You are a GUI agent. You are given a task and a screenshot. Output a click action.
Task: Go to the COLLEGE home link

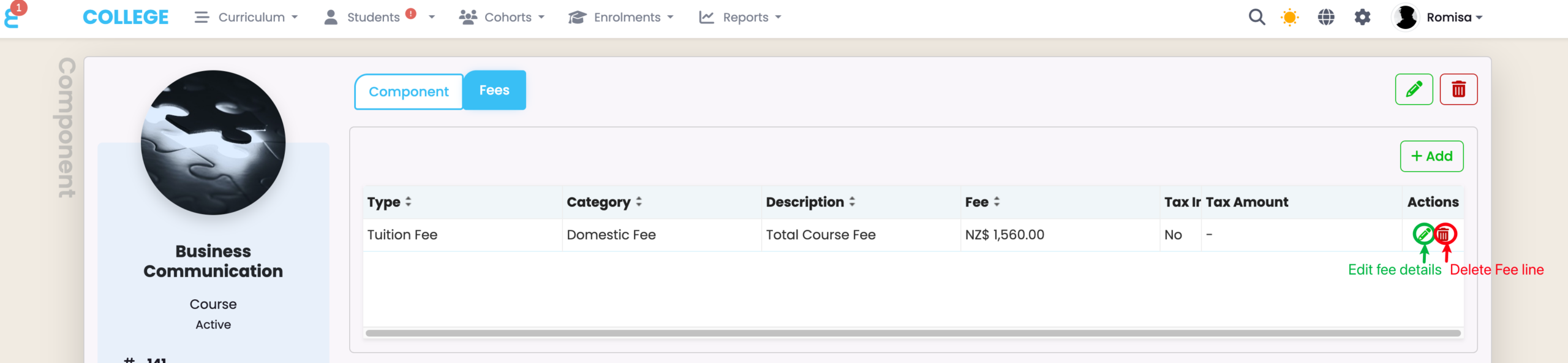[x=126, y=17]
